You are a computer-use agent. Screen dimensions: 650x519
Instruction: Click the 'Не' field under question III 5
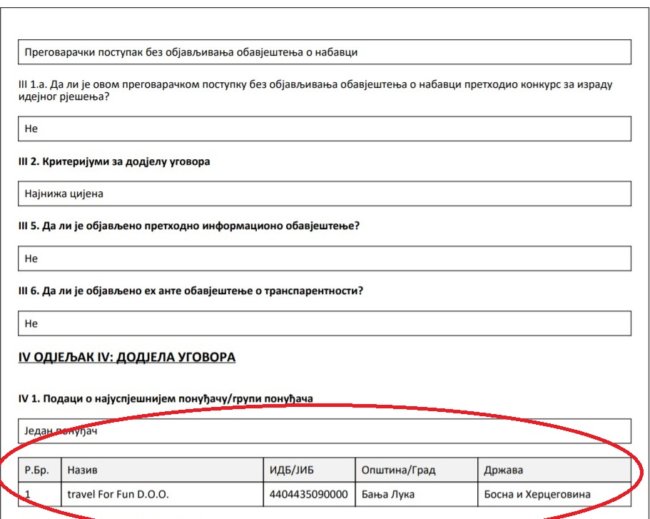325,258
